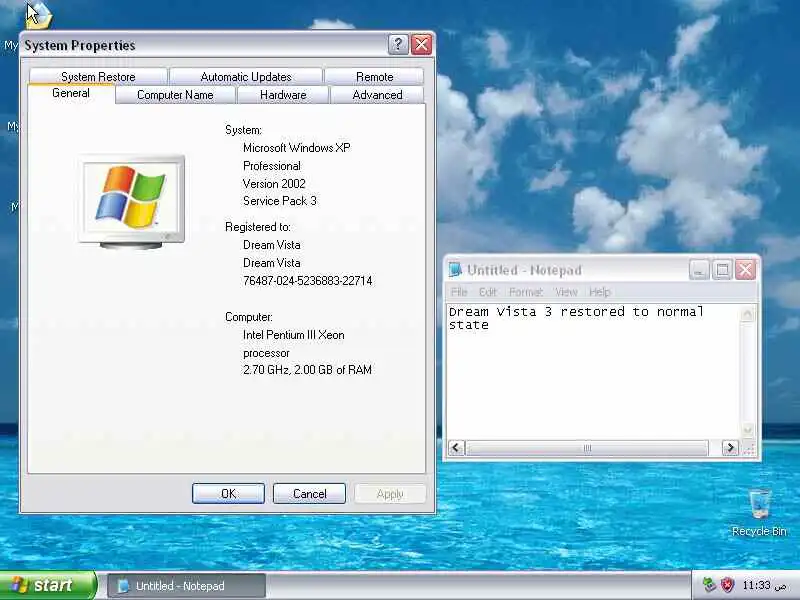
Task: Click the Notepad vertical scroll down arrow
Action: 747,430
